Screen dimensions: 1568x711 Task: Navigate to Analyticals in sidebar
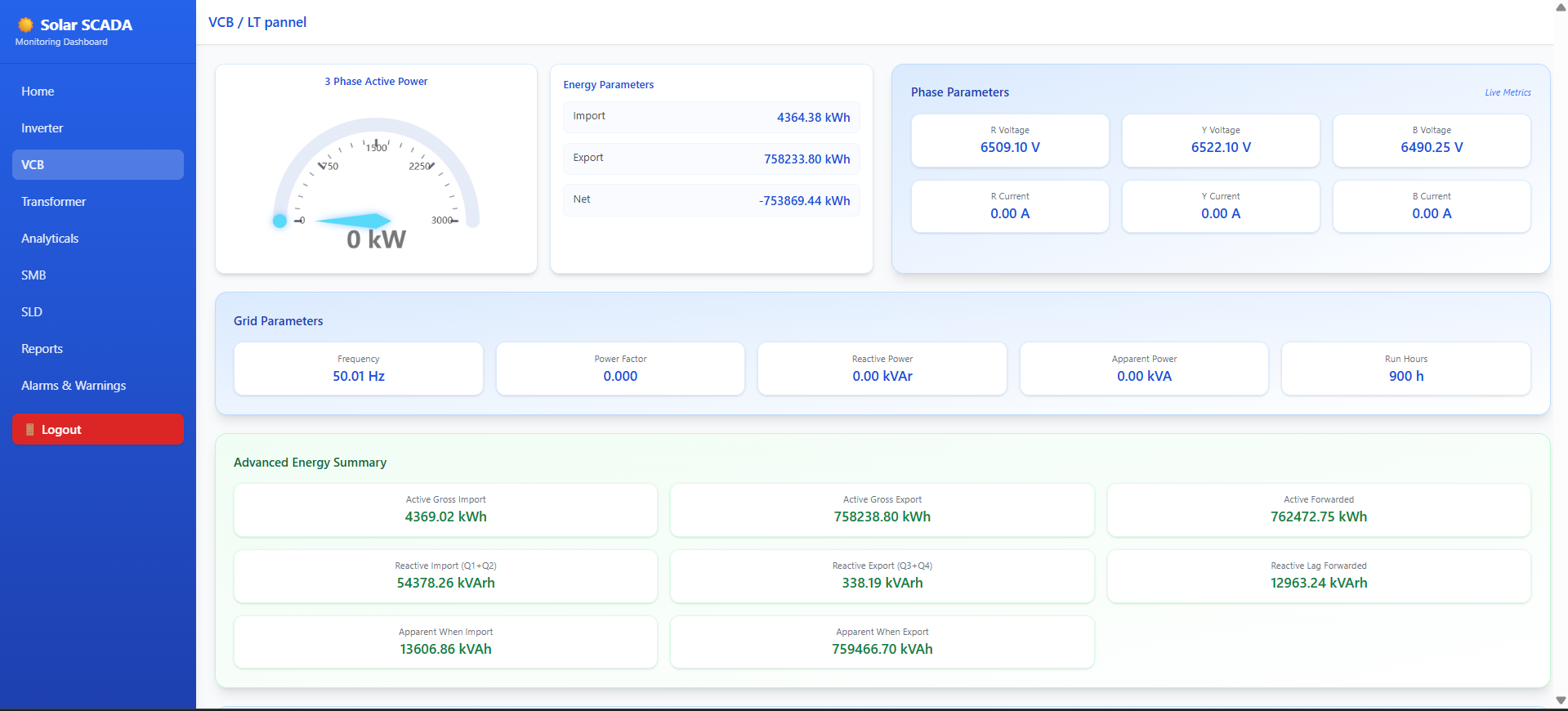point(50,239)
